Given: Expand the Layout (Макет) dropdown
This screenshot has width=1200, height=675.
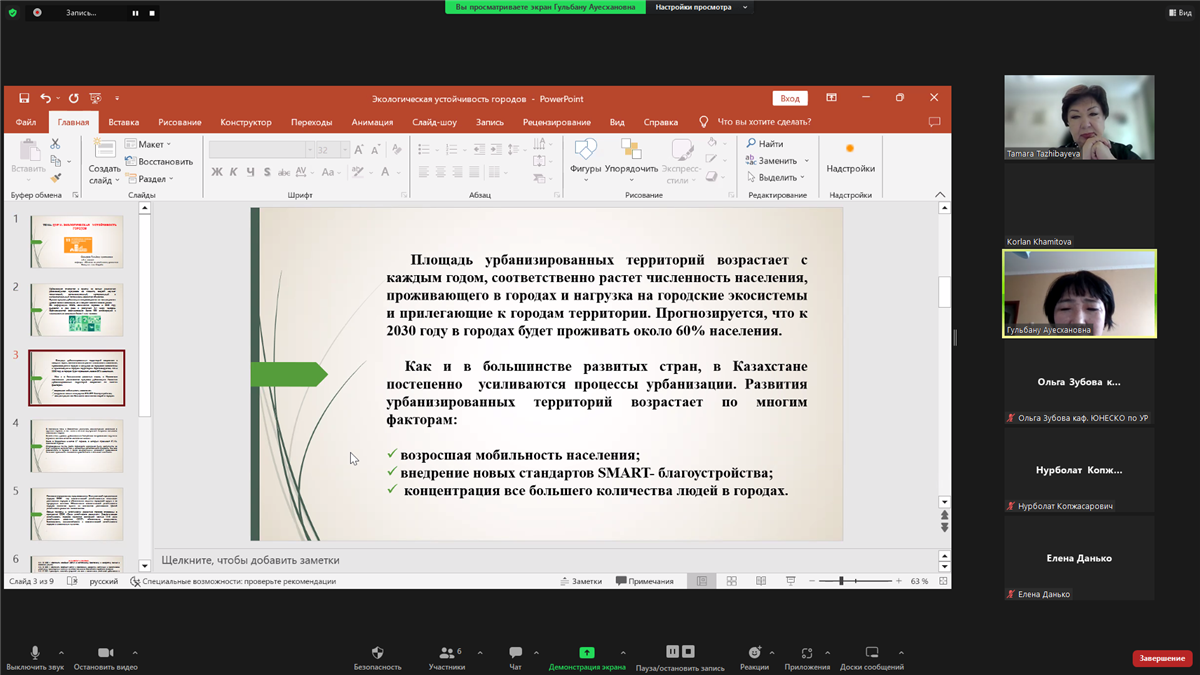Looking at the screenshot, I should pyautogui.click(x=148, y=144).
